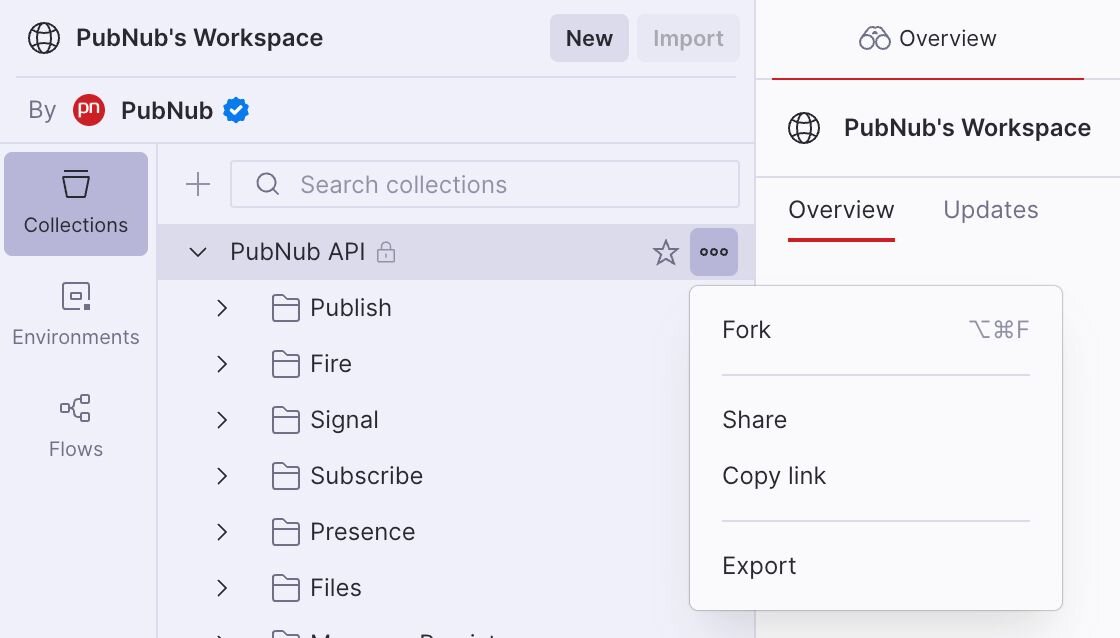This screenshot has width=1120, height=638.
Task: Expand the Presence folder
Action: coord(222,532)
